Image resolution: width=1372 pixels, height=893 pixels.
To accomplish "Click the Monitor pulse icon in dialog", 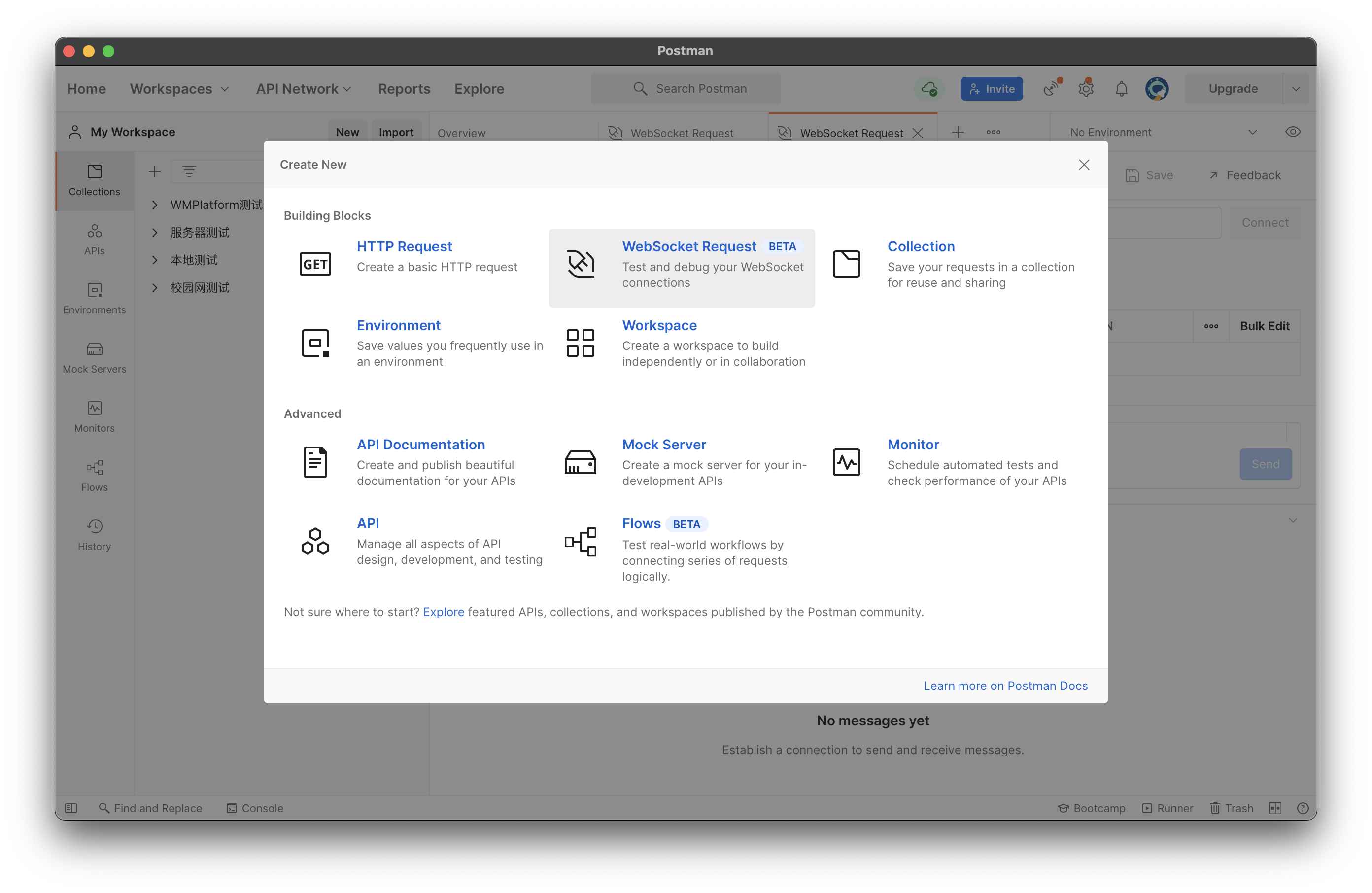I will tap(846, 462).
